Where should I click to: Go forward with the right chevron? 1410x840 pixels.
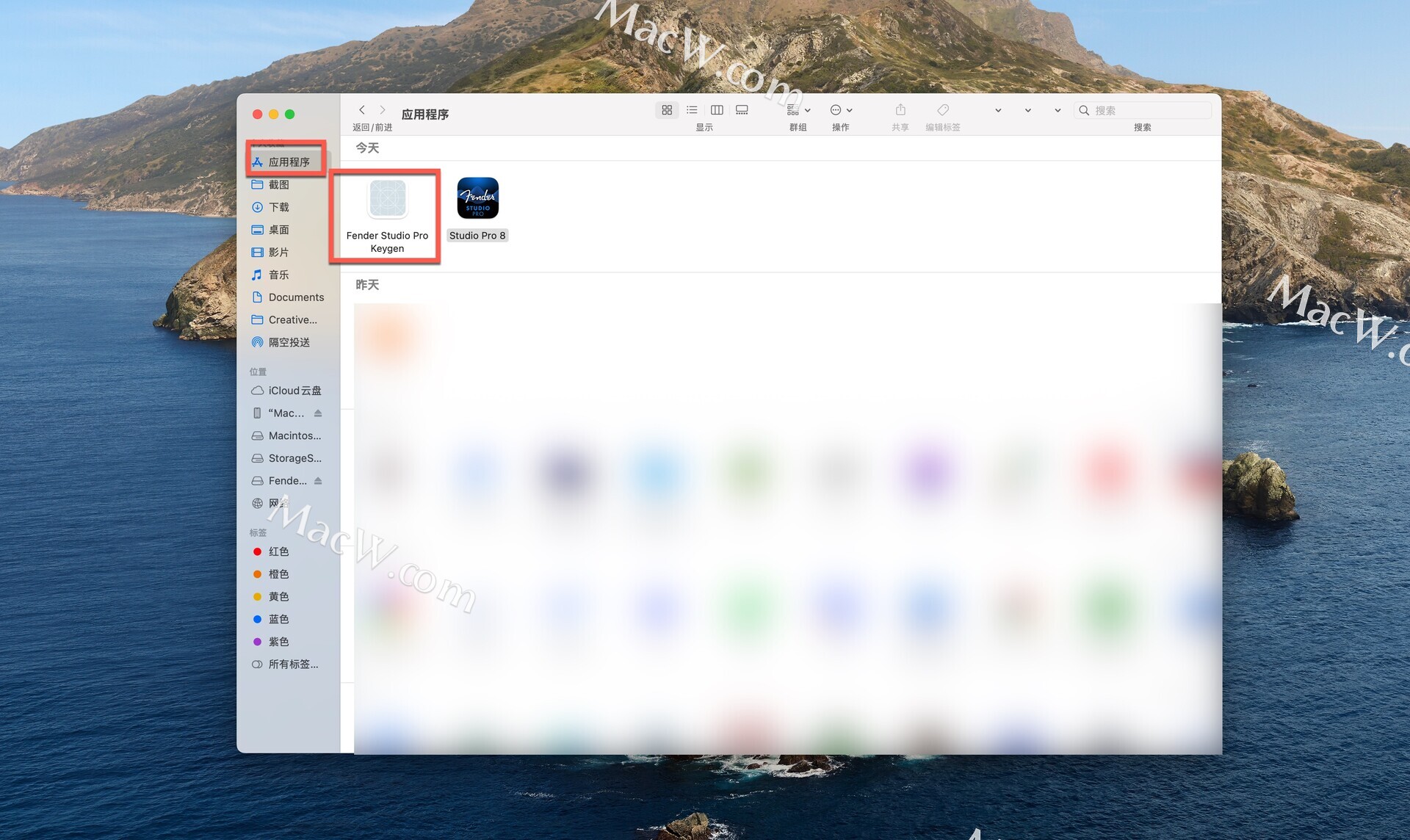pos(383,110)
